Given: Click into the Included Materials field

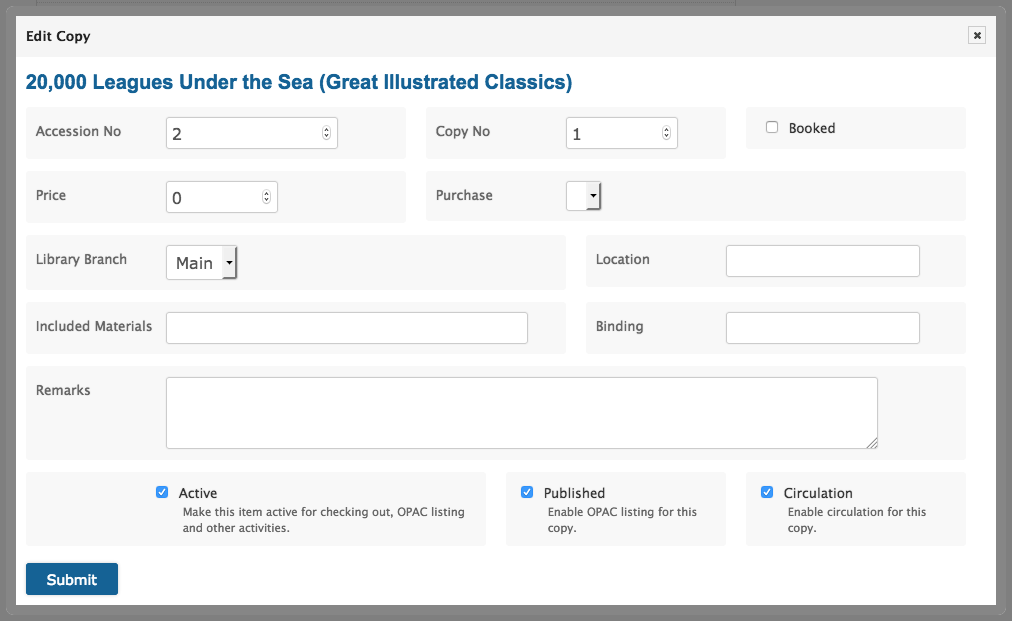Looking at the screenshot, I should [347, 328].
